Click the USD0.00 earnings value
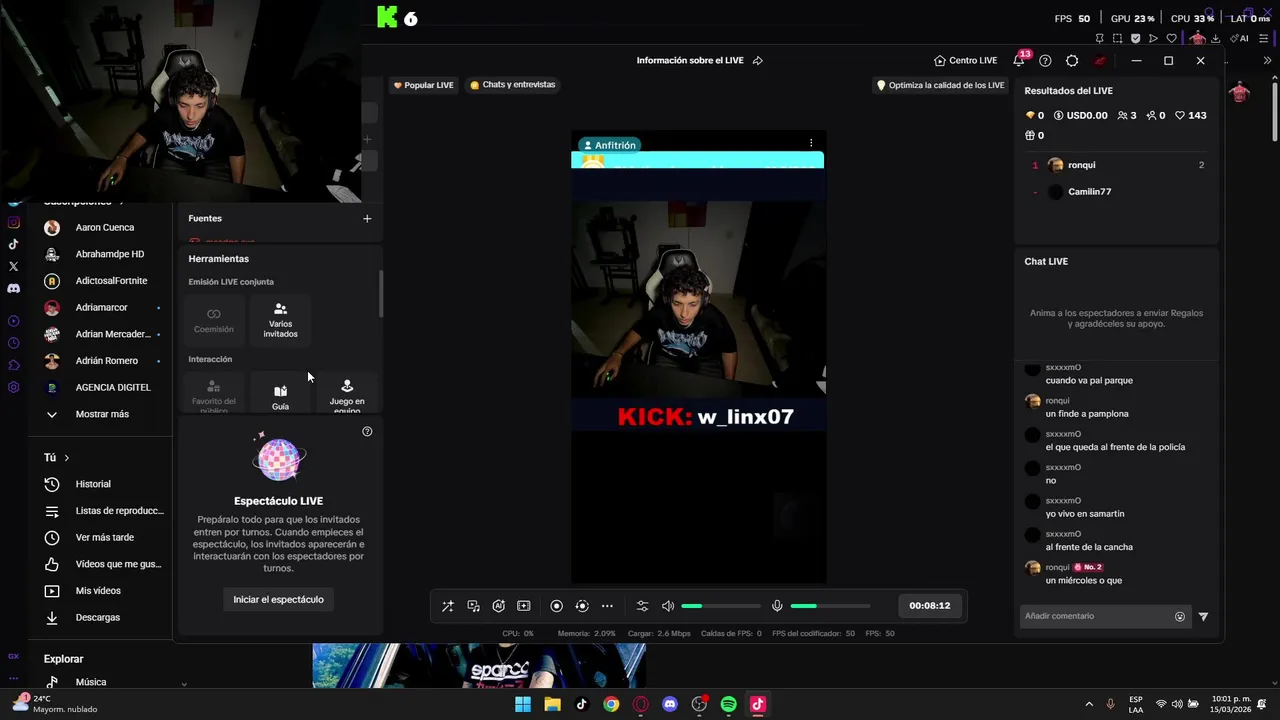 [x=1080, y=115]
